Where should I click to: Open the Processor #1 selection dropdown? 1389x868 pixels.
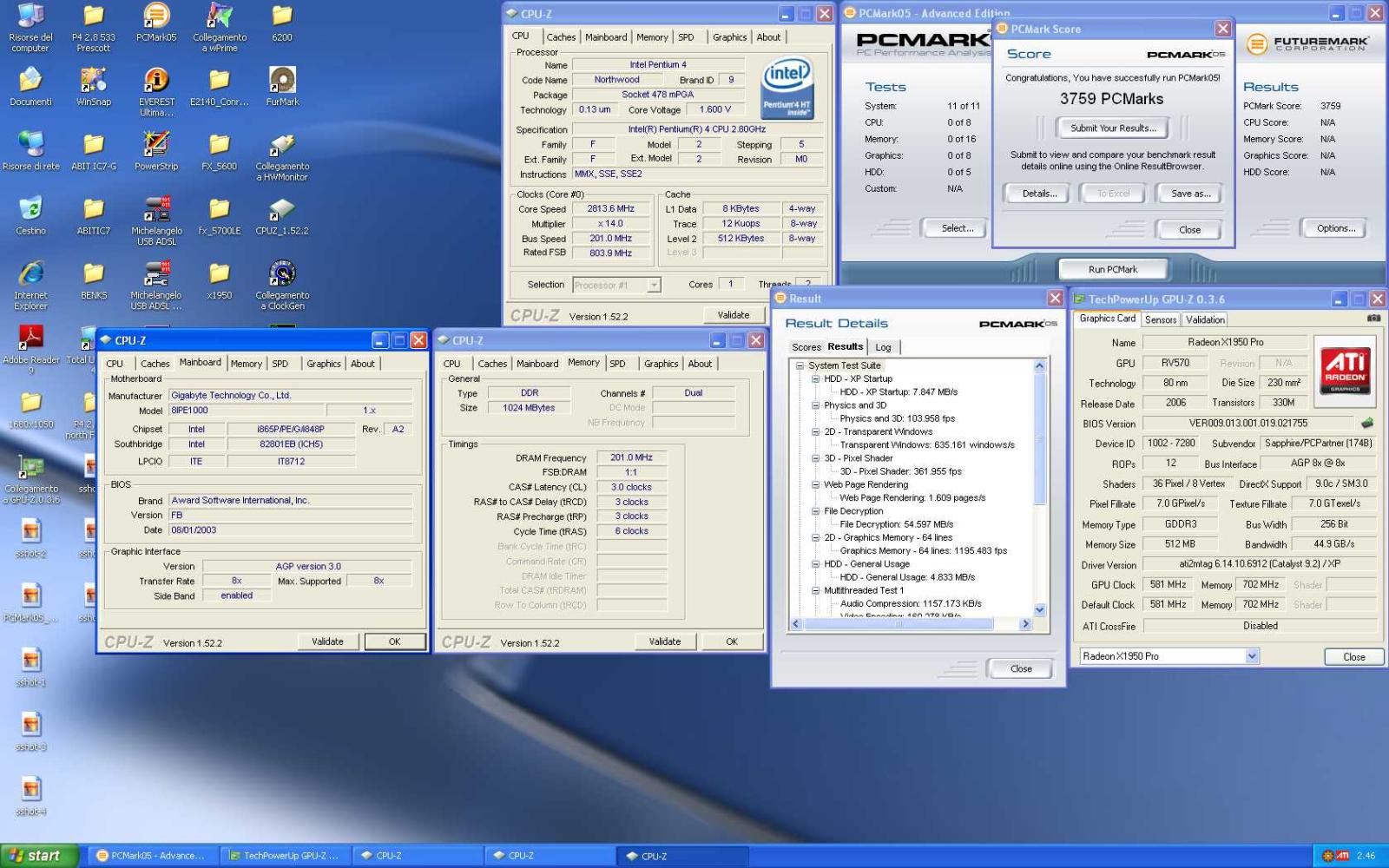(654, 285)
